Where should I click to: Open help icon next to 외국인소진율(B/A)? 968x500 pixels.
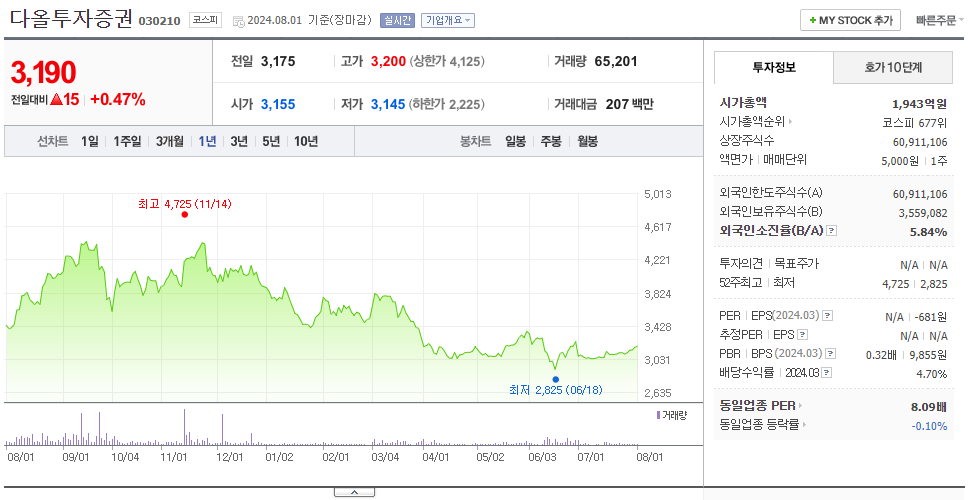[832, 231]
